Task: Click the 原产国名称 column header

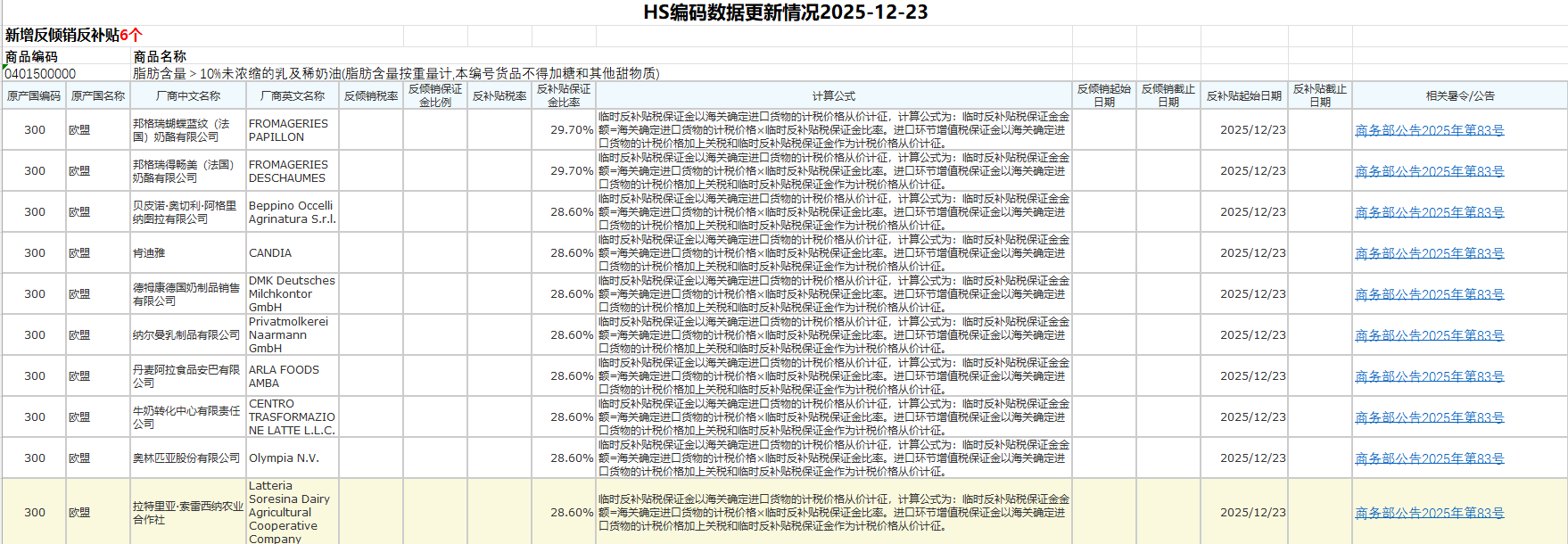Action: pyautogui.click(x=98, y=95)
